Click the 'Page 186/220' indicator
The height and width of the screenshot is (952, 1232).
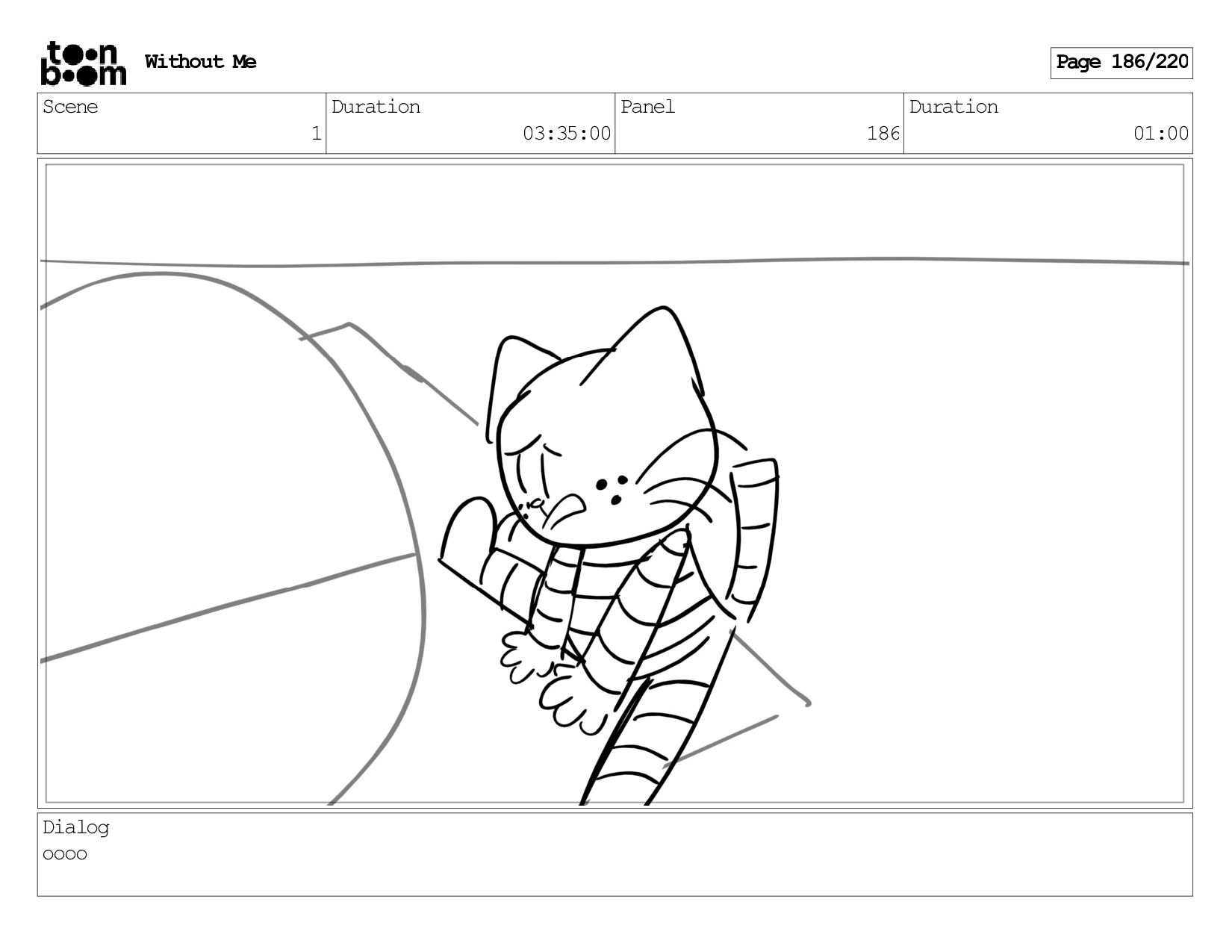pyautogui.click(x=1121, y=63)
